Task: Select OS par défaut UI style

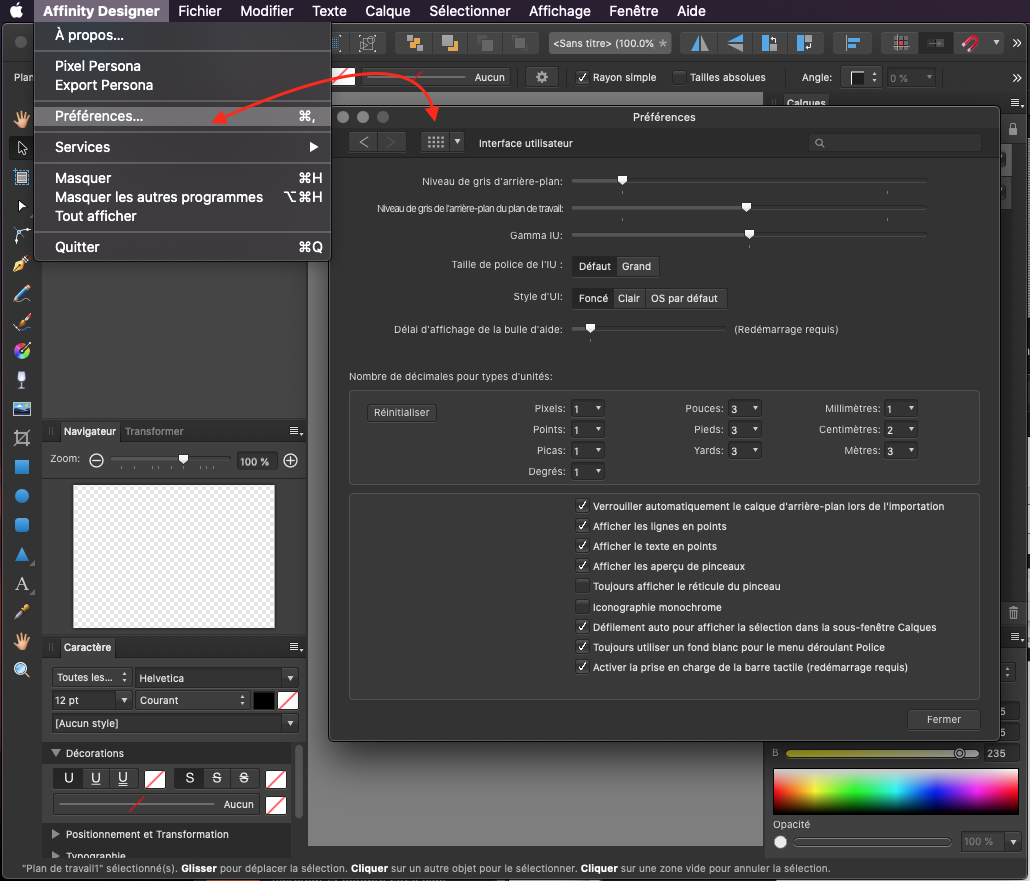Action: tap(684, 298)
